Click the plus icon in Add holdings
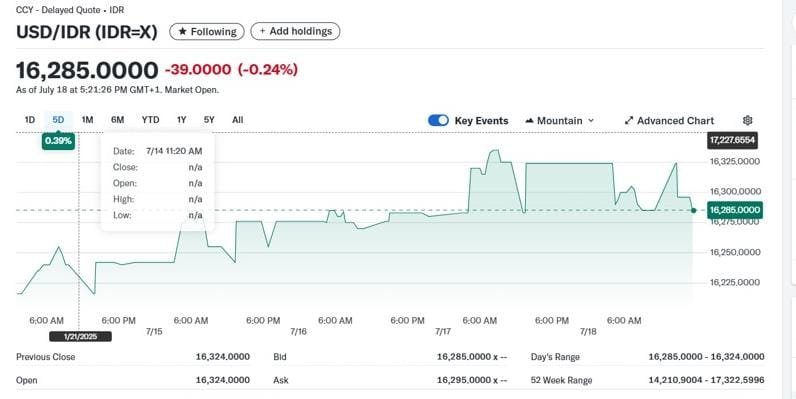Screen dimensions: 796x399 point(262,31)
